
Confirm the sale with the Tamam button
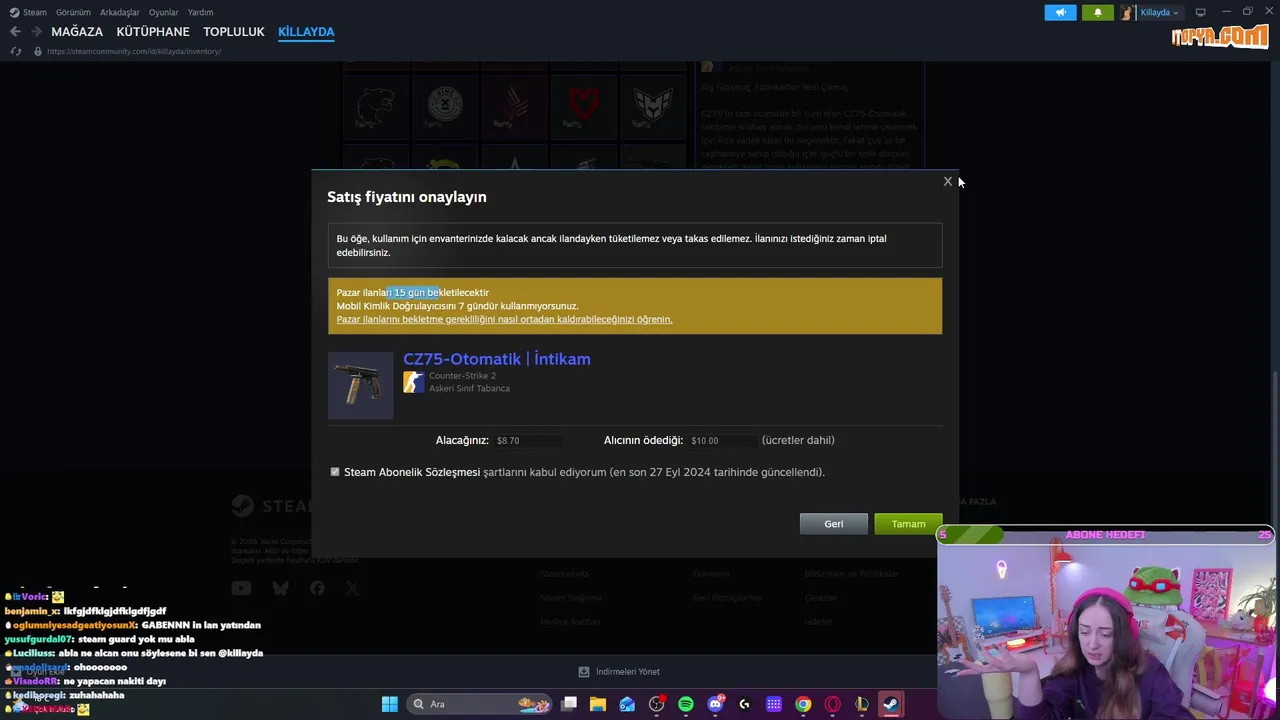tap(908, 524)
